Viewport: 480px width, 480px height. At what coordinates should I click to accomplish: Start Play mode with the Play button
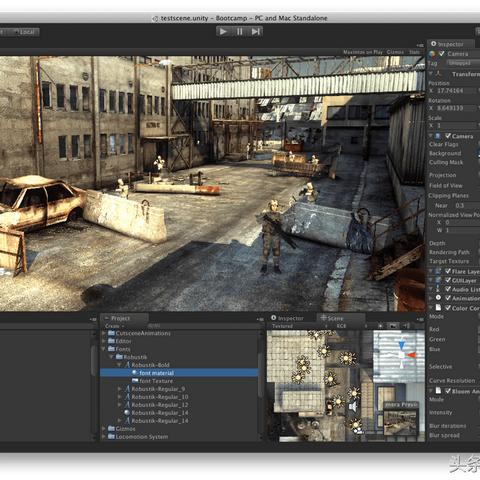pos(223,32)
